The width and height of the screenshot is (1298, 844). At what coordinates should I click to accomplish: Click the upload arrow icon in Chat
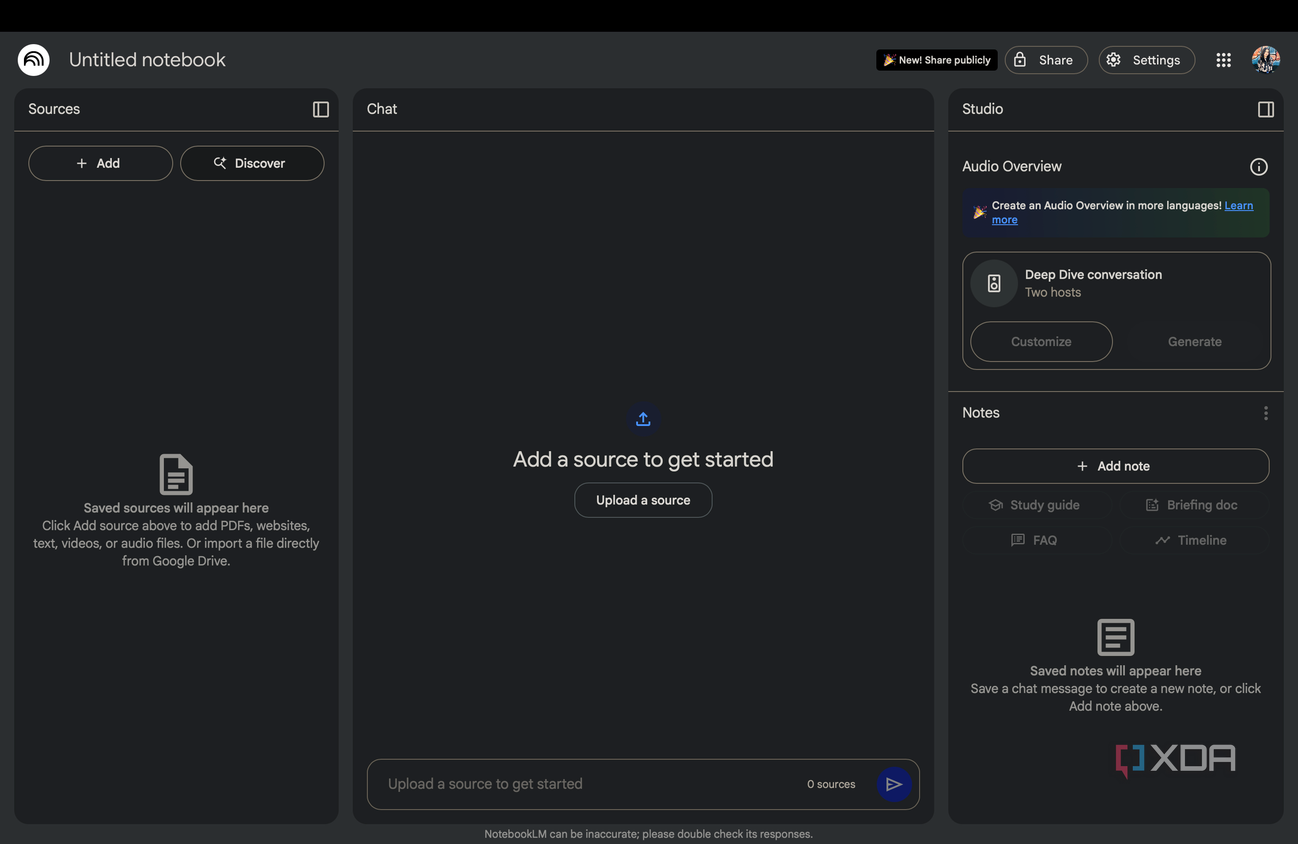click(x=643, y=419)
